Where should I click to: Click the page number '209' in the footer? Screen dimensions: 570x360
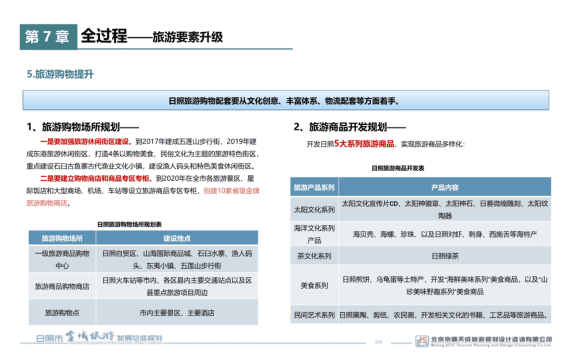pos(378,342)
